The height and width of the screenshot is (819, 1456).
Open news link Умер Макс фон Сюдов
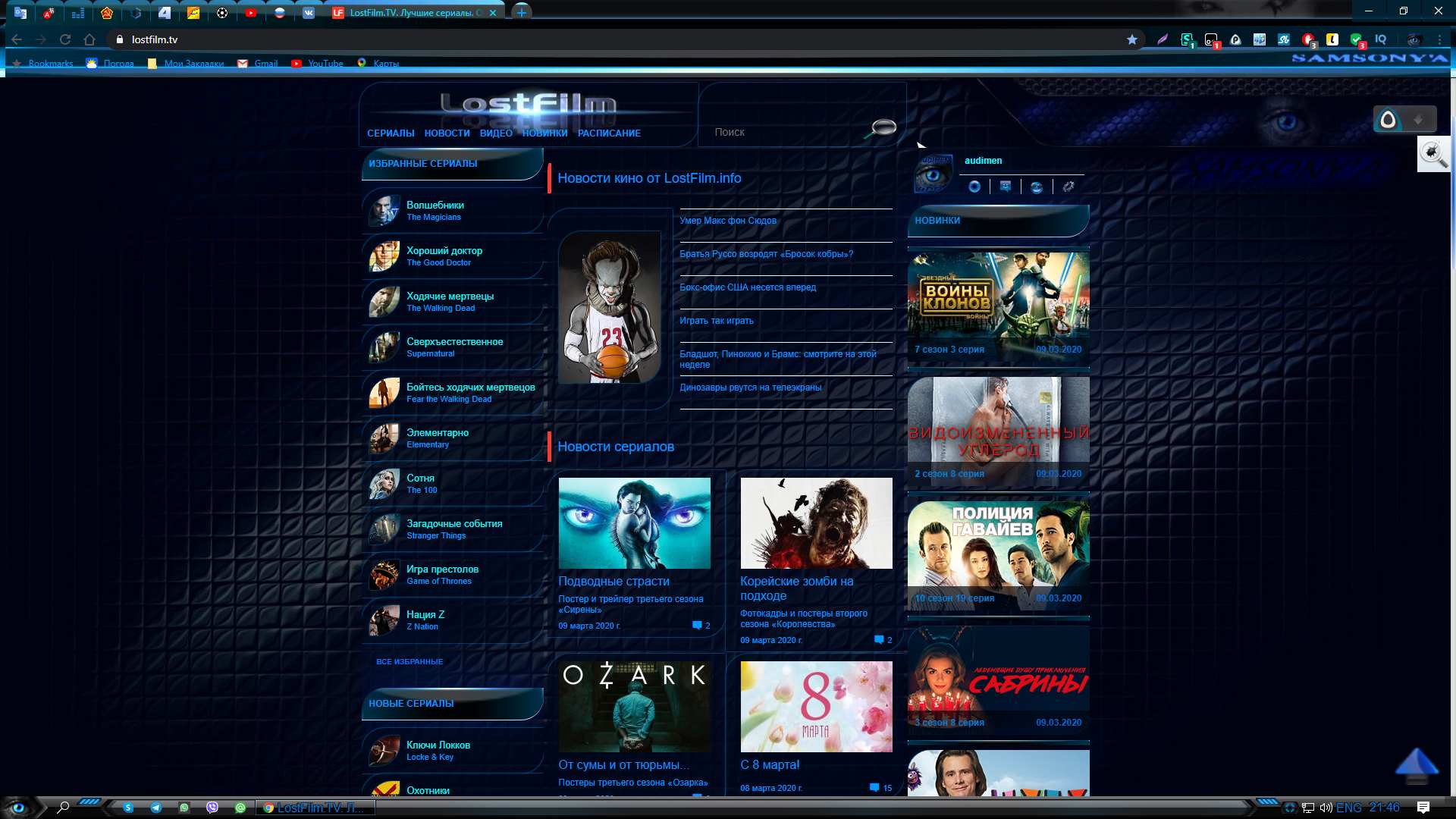click(x=728, y=221)
